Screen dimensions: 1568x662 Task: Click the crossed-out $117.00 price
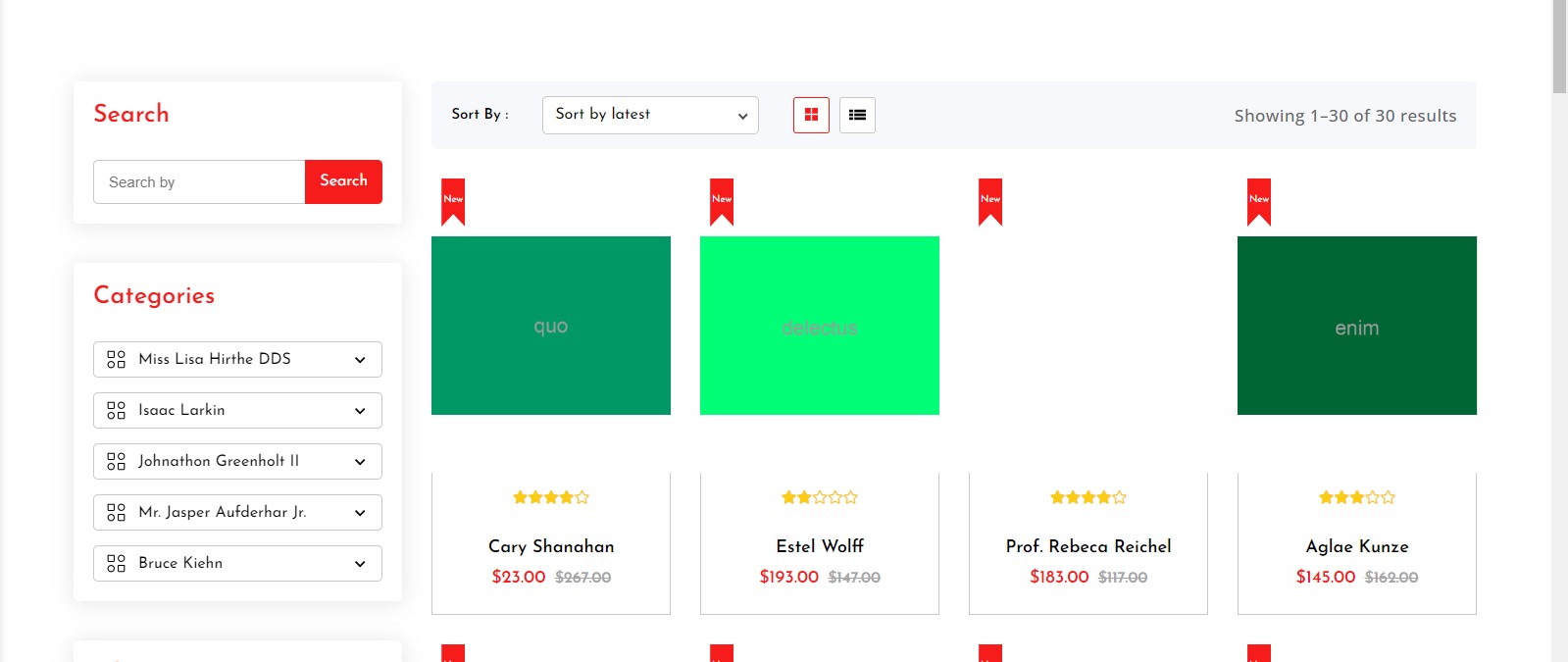click(1123, 578)
